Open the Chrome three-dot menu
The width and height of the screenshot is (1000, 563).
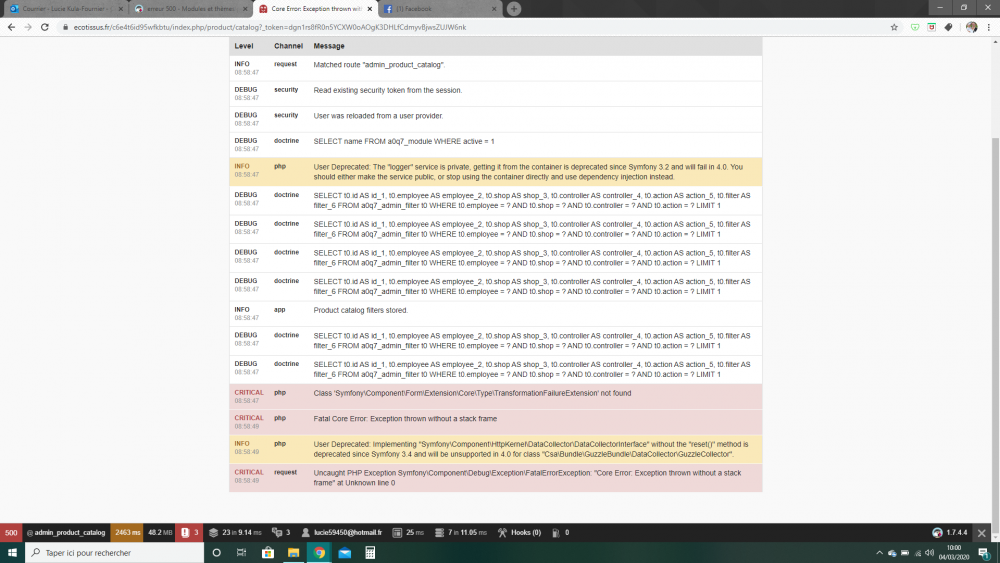tap(989, 27)
